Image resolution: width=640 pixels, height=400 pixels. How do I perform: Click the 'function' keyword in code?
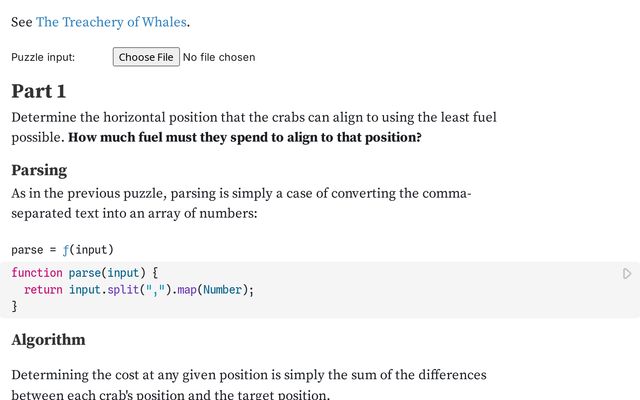tap(36, 272)
